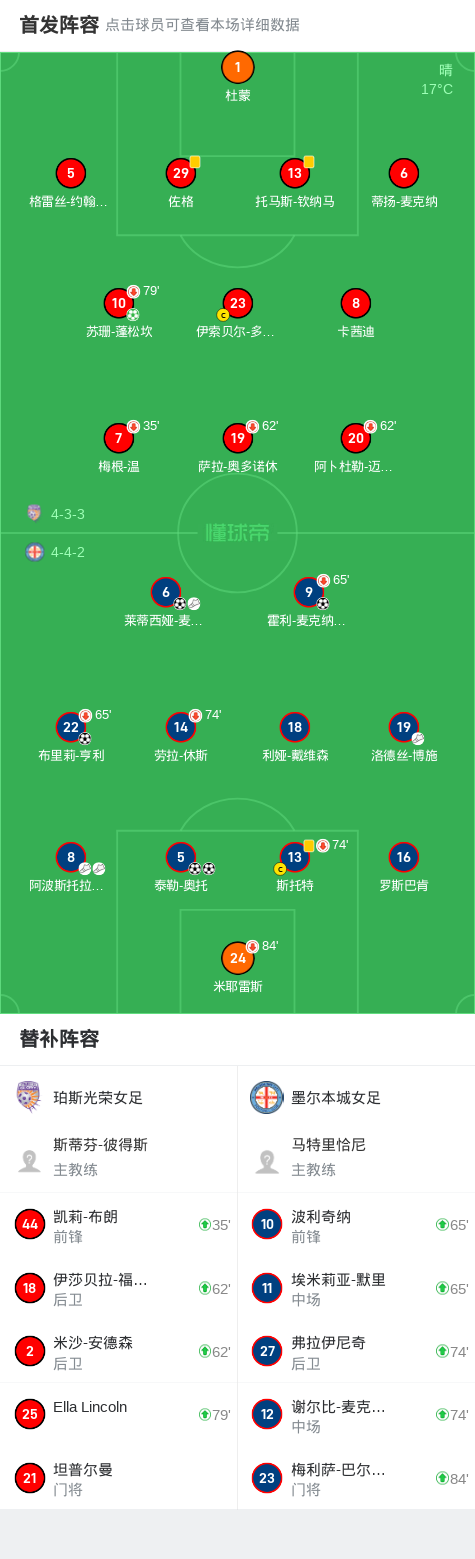Viewport: 475px width, 1559px height.
Task: Open Ella Lincoln substitute entry
Action: coord(119,1414)
